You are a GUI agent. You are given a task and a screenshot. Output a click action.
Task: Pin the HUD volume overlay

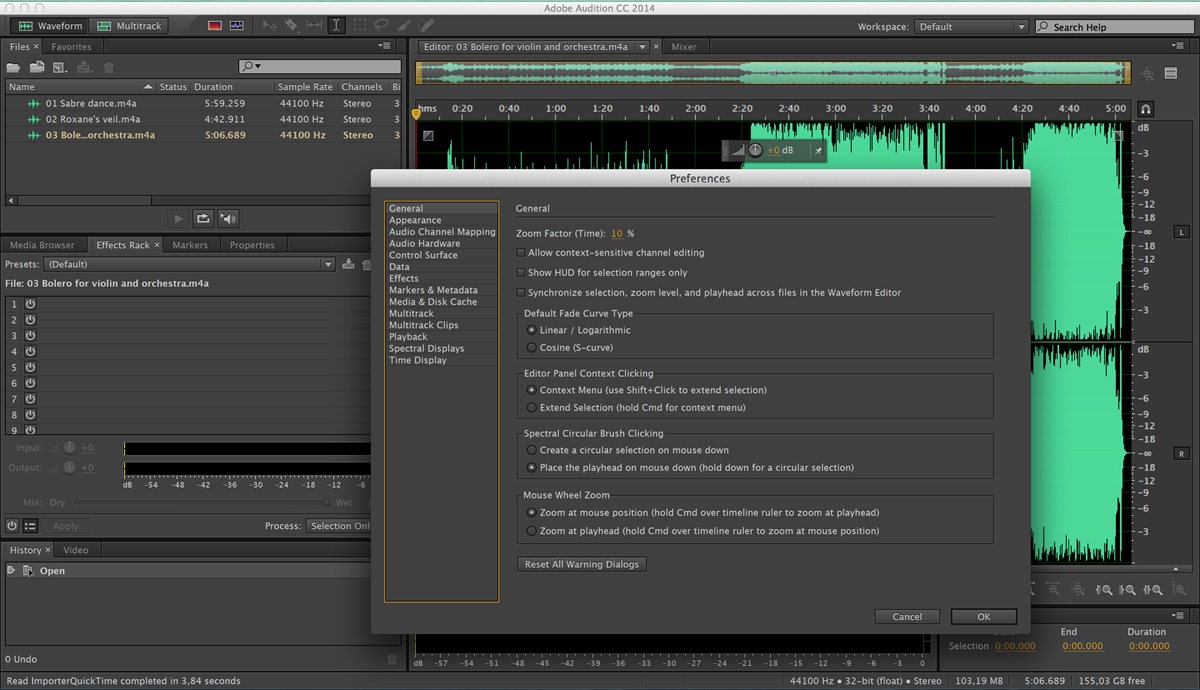(x=817, y=150)
